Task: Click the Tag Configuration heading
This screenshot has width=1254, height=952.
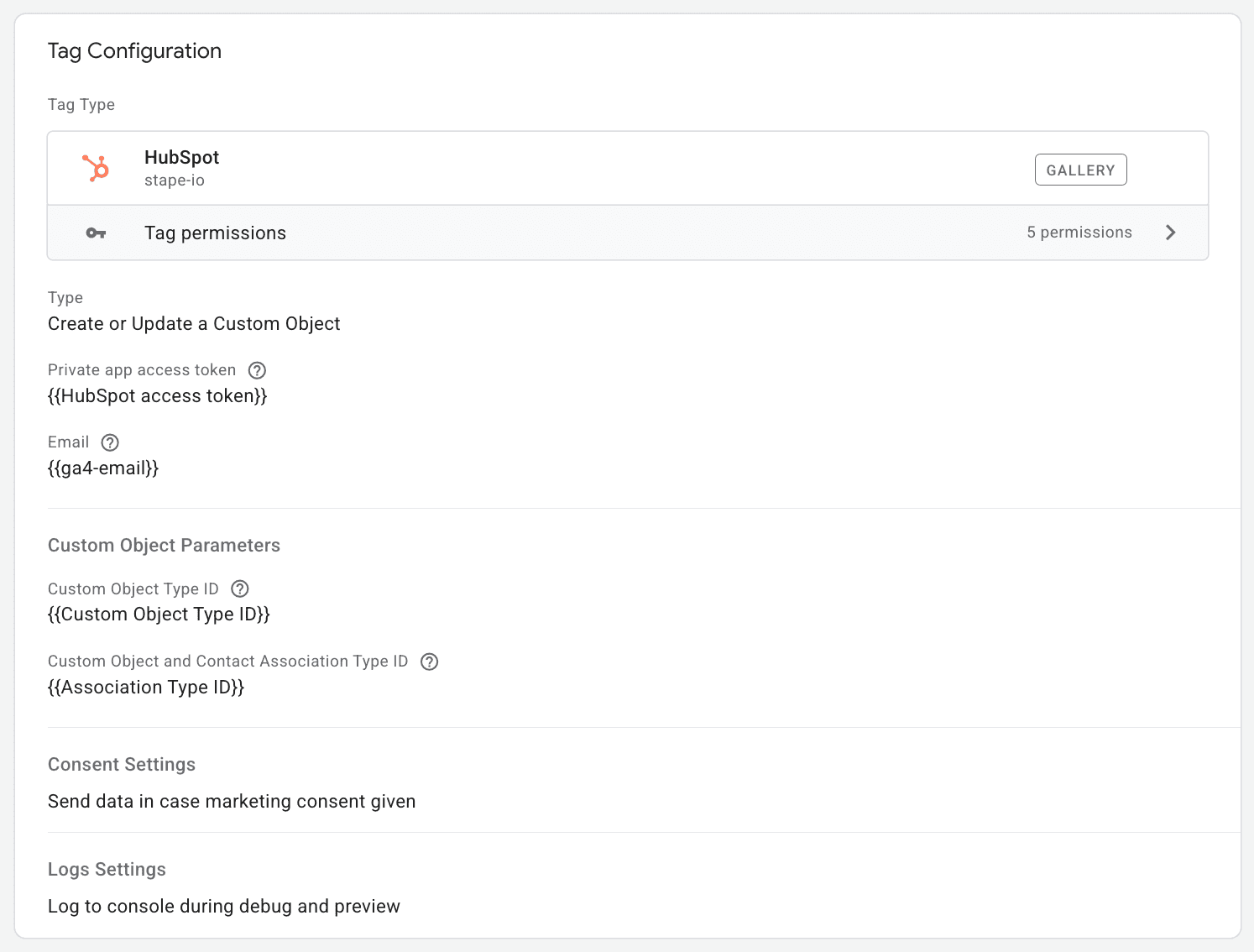Action: (134, 50)
